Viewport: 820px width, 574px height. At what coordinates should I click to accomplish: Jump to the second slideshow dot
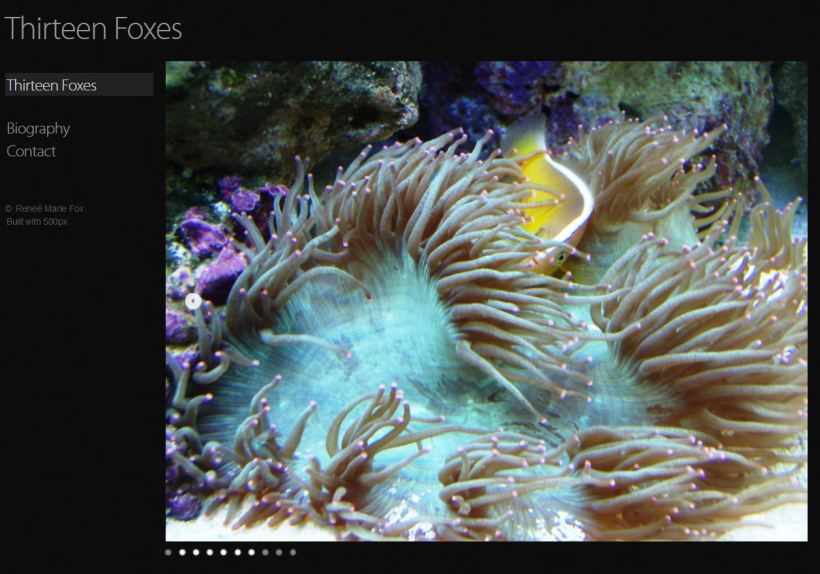tap(182, 552)
